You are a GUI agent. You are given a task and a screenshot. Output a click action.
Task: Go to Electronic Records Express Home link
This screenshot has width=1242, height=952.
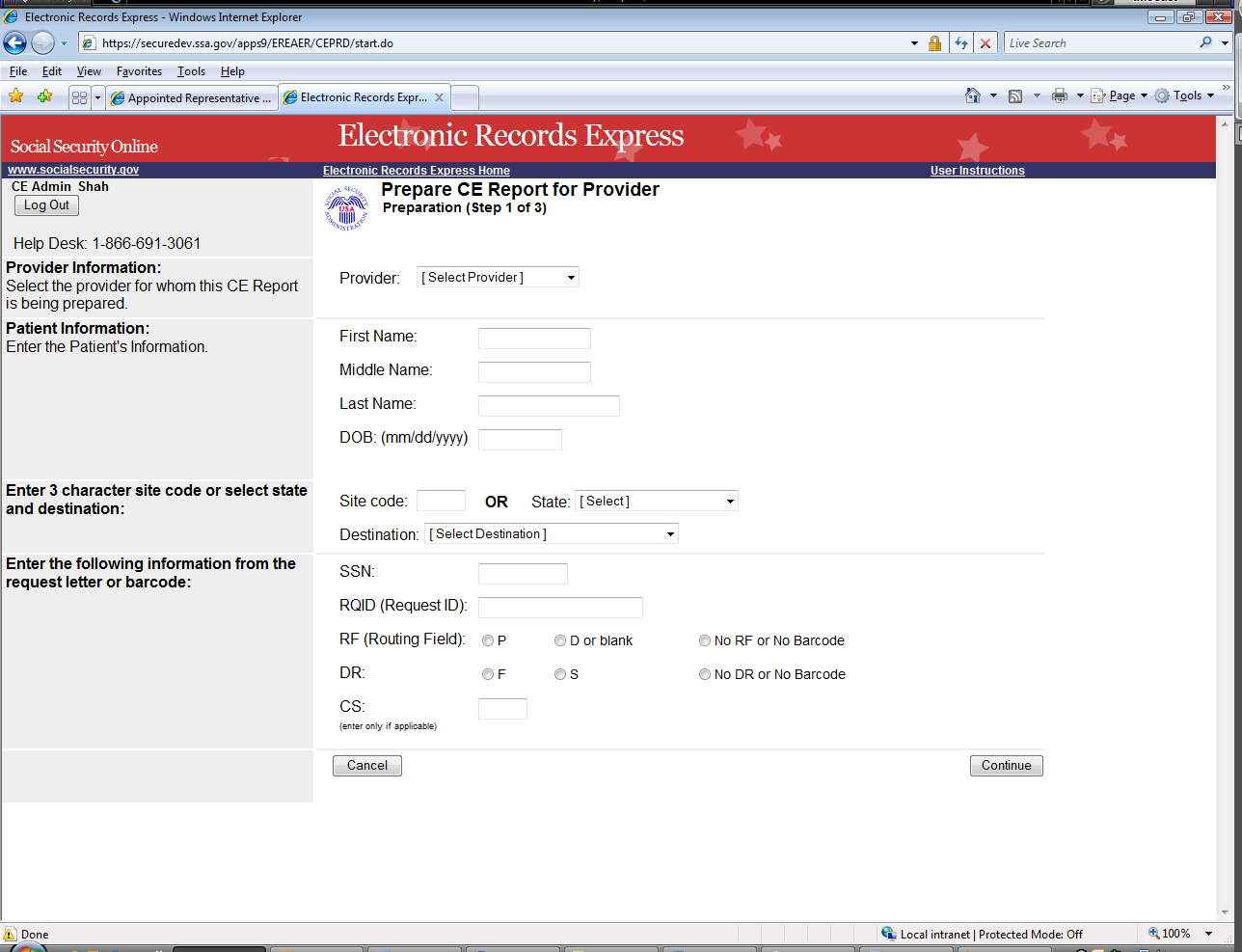pyautogui.click(x=417, y=171)
